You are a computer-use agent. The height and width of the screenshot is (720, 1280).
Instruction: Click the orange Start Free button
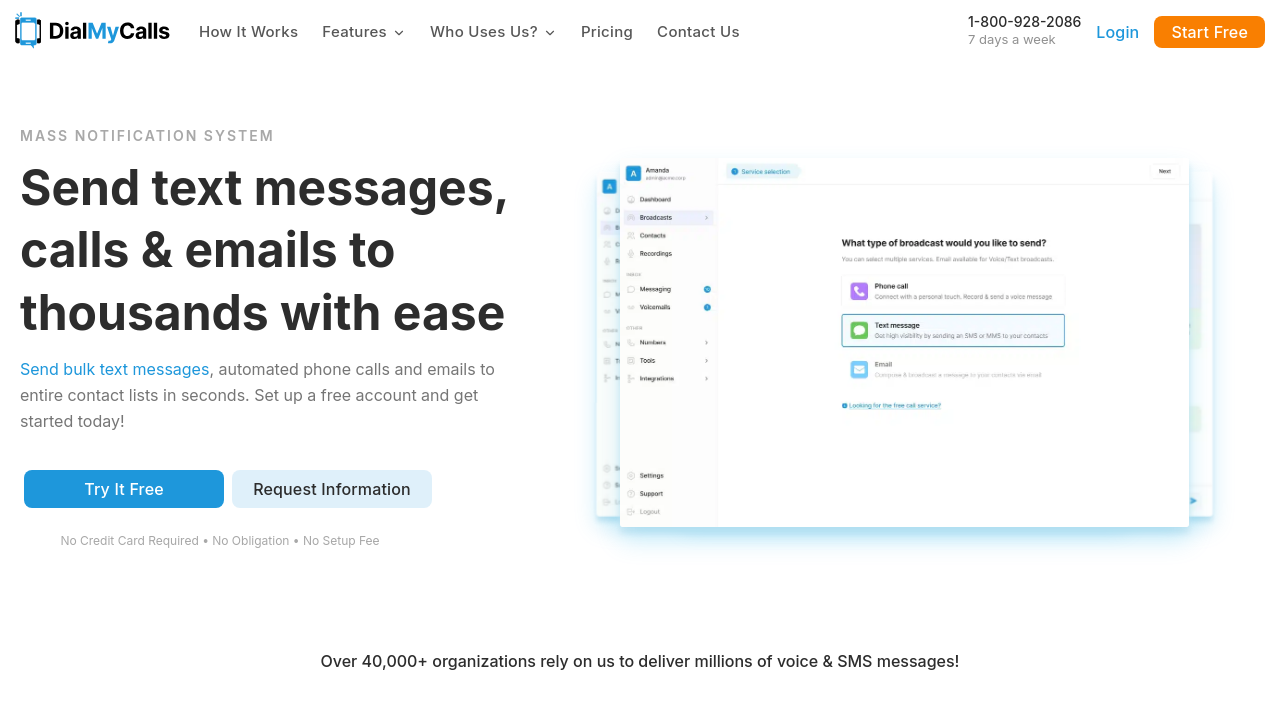1209,32
